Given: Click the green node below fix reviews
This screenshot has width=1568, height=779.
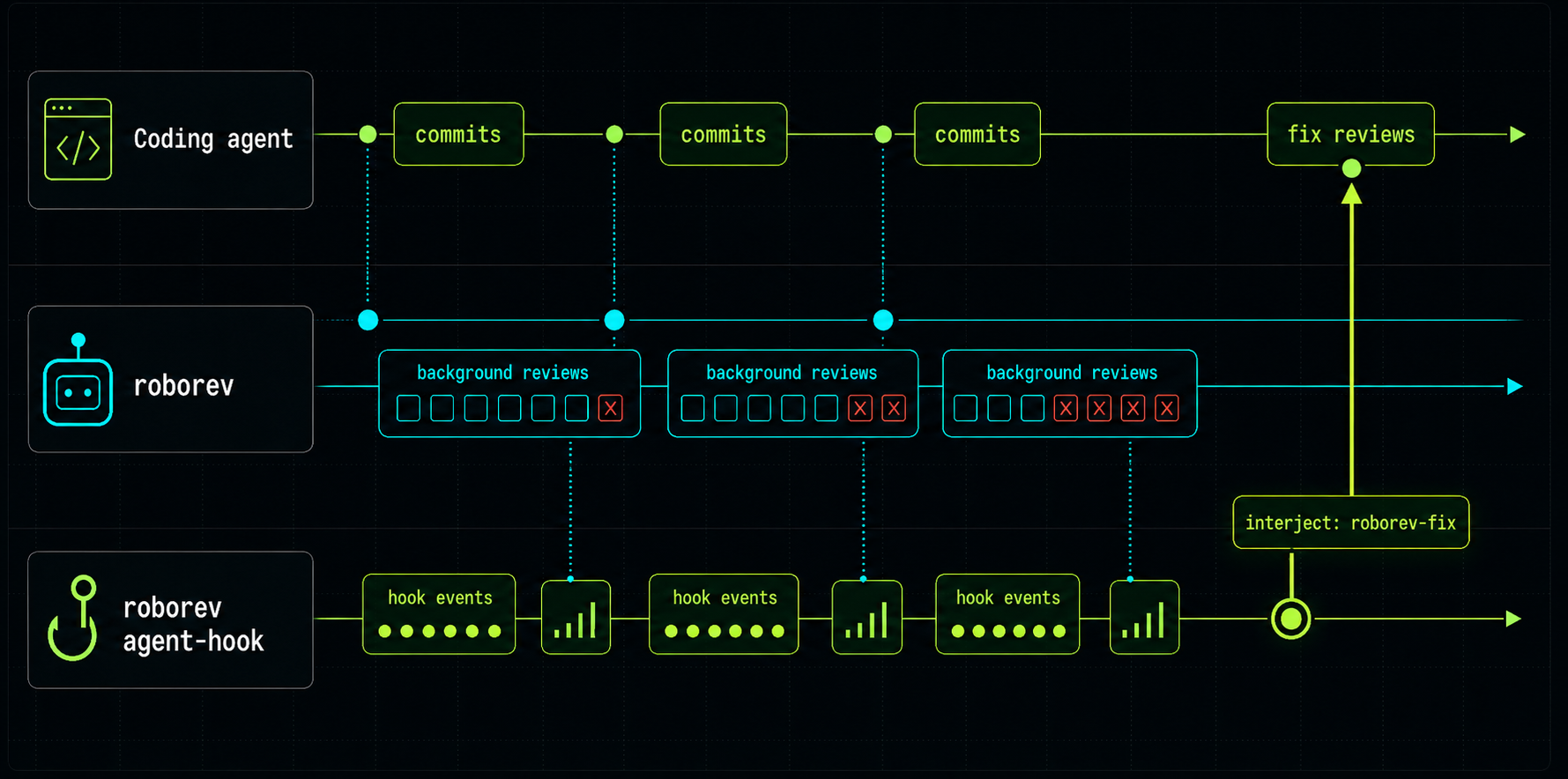Looking at the screenshot, I should coord(1351,168).
